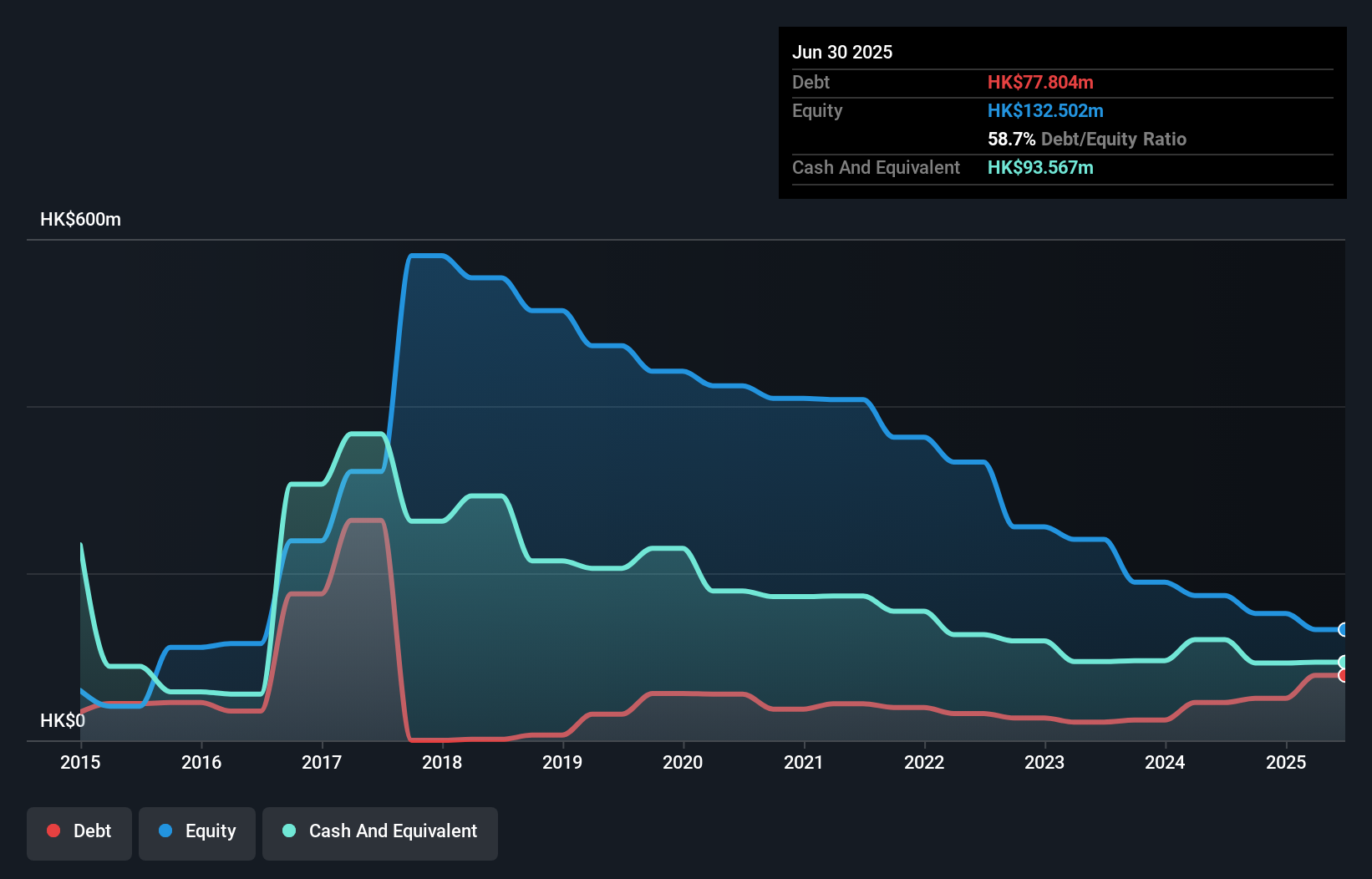Click the teal Cash endpoint marker on chart
This screenshot has height=879, width=1372.
pos(1344,663)
